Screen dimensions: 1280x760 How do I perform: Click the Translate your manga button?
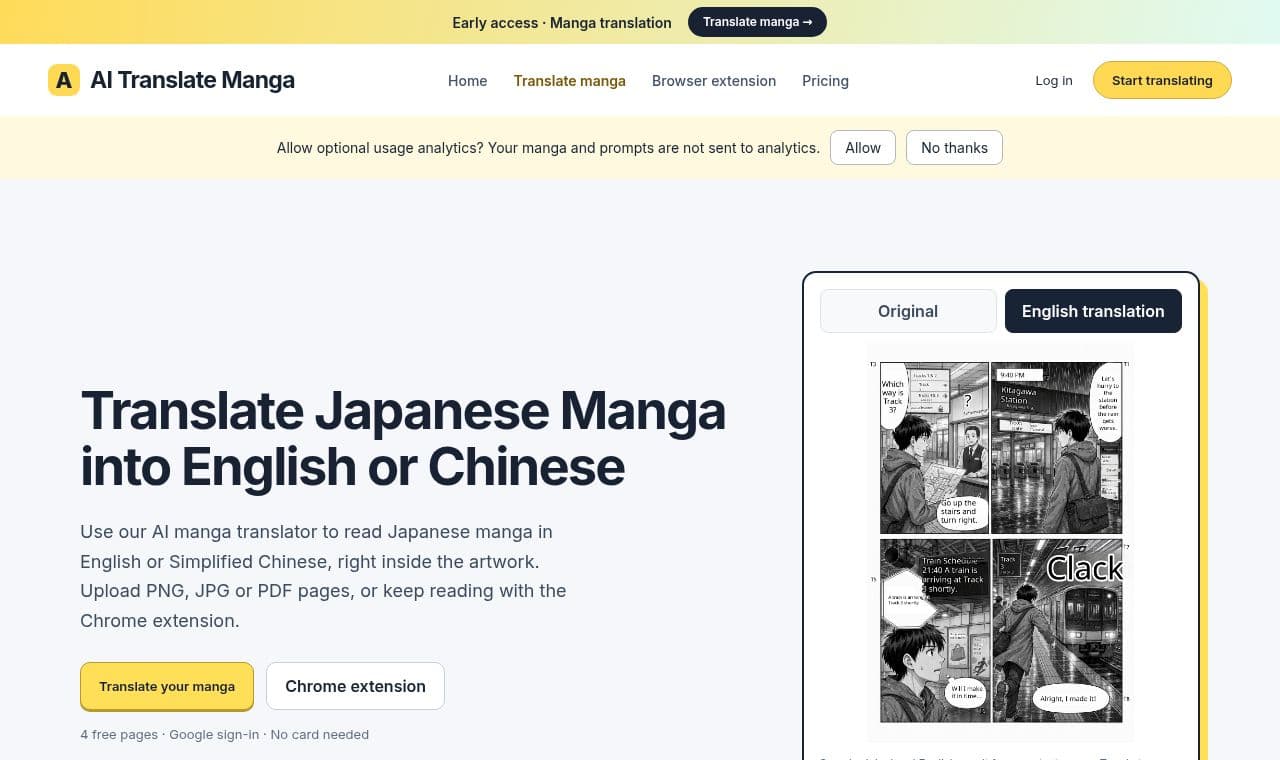[167, 686]
